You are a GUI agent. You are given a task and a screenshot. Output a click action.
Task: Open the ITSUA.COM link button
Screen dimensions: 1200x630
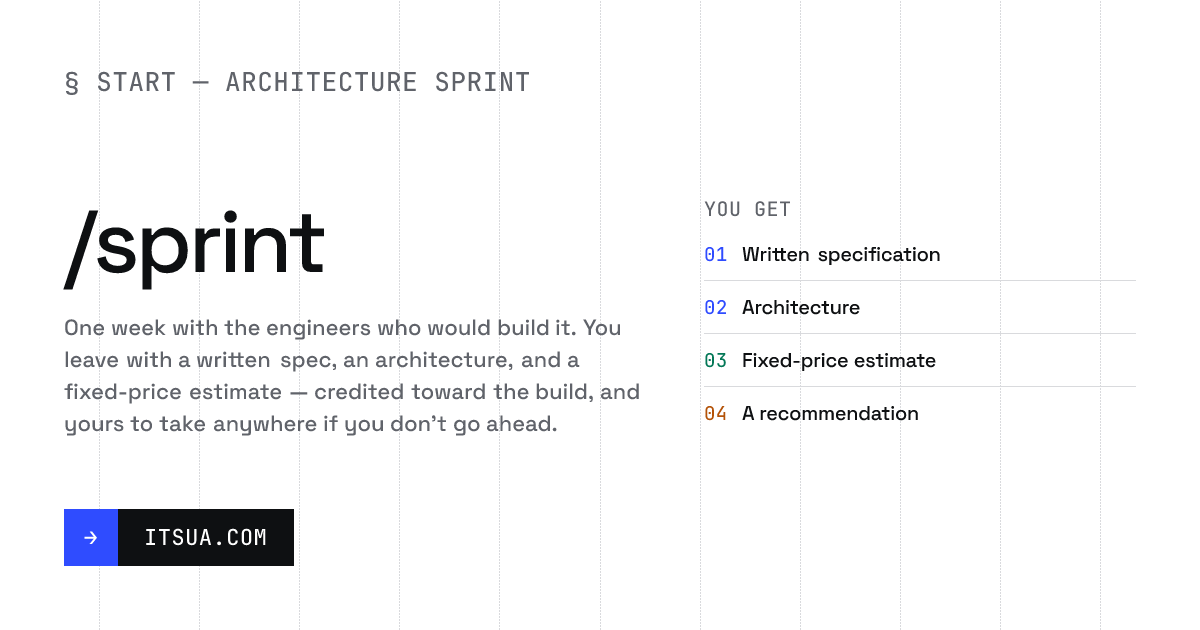pos(179,538)
